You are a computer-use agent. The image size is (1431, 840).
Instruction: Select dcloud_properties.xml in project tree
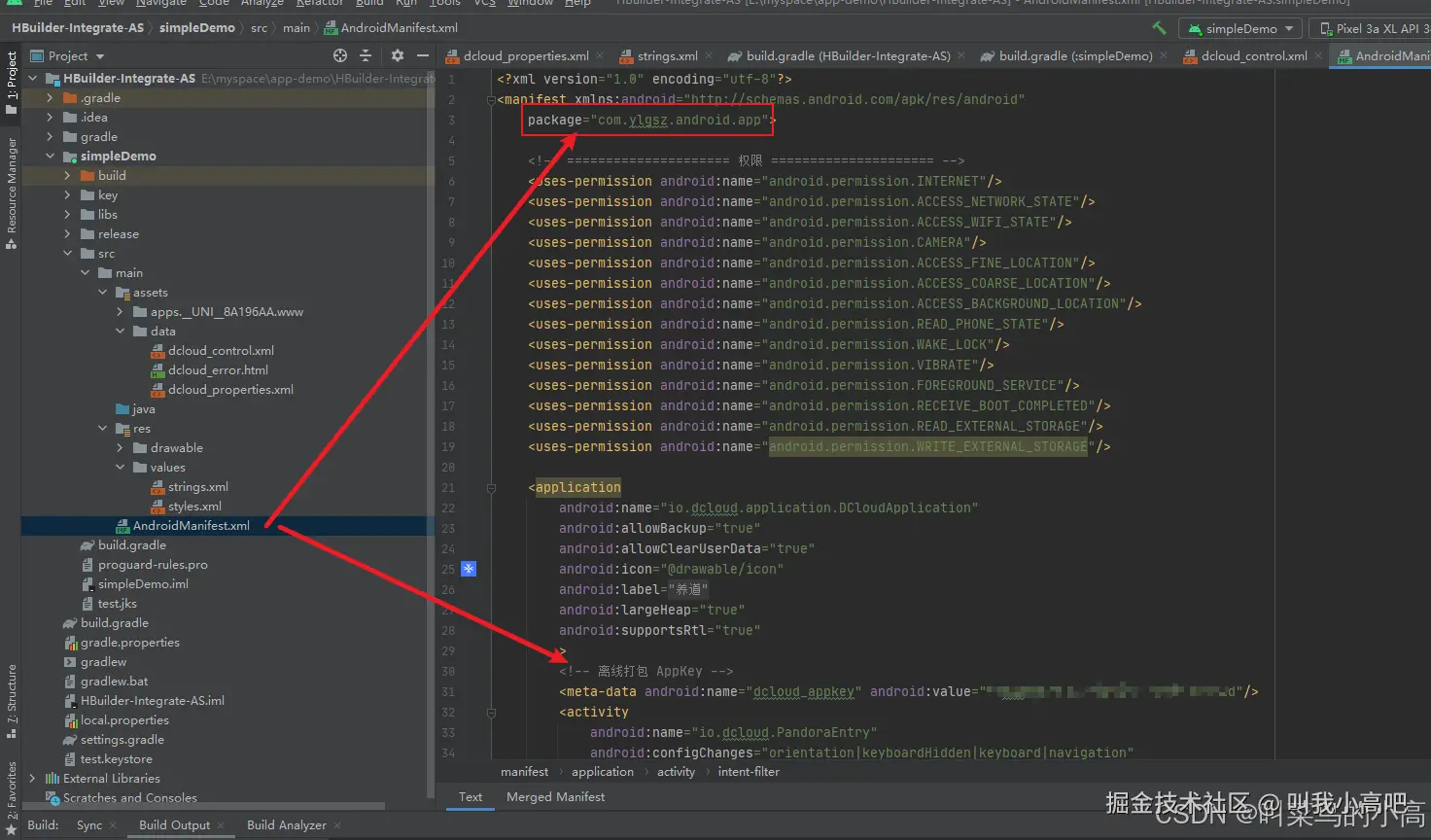(x=230, y=389)
